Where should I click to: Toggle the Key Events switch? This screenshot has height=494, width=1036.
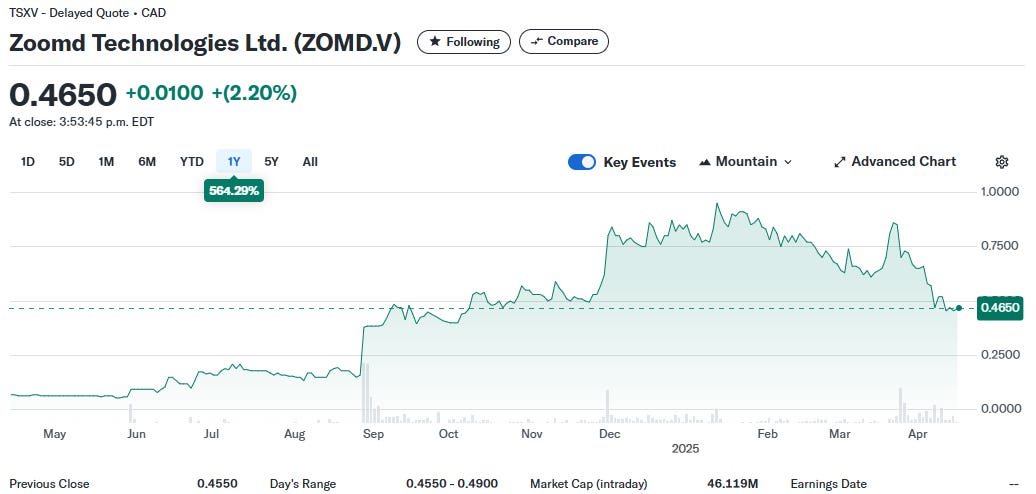coord(581,162)
